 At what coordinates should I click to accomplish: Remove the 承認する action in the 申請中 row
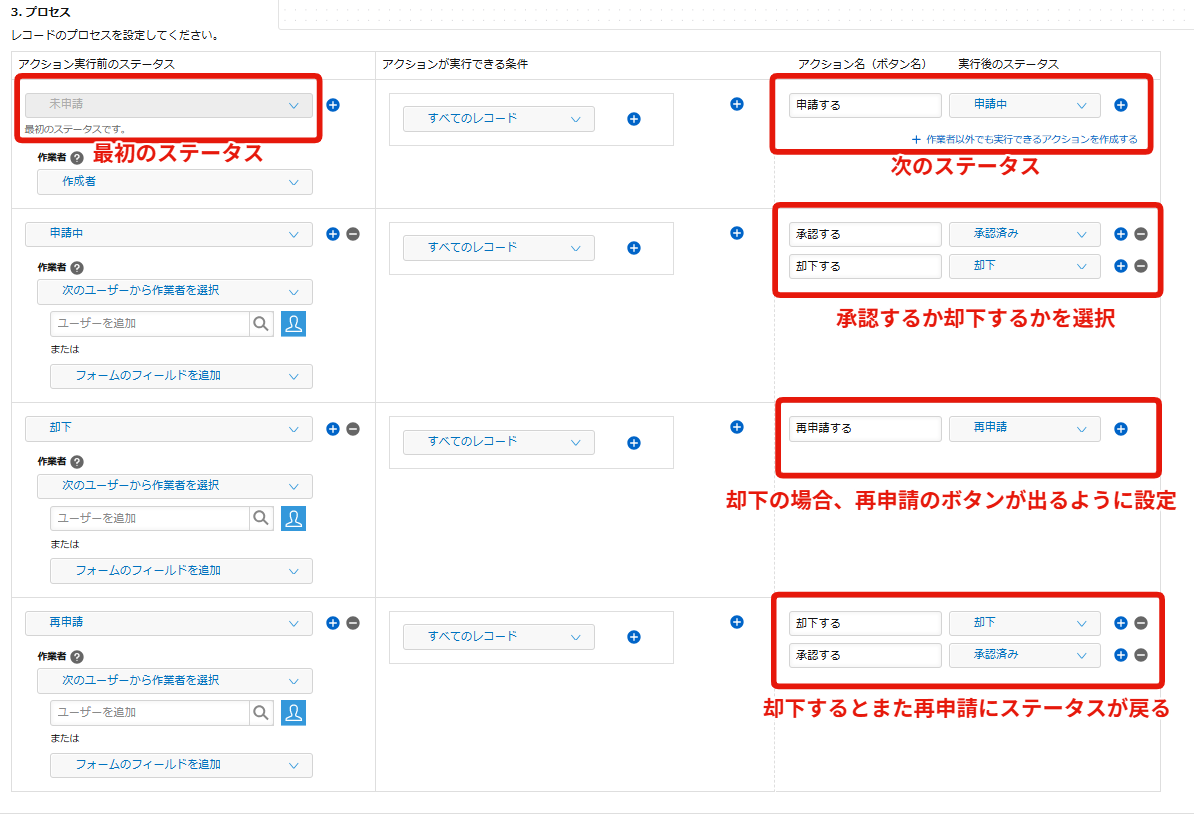tap(1141, 234)
